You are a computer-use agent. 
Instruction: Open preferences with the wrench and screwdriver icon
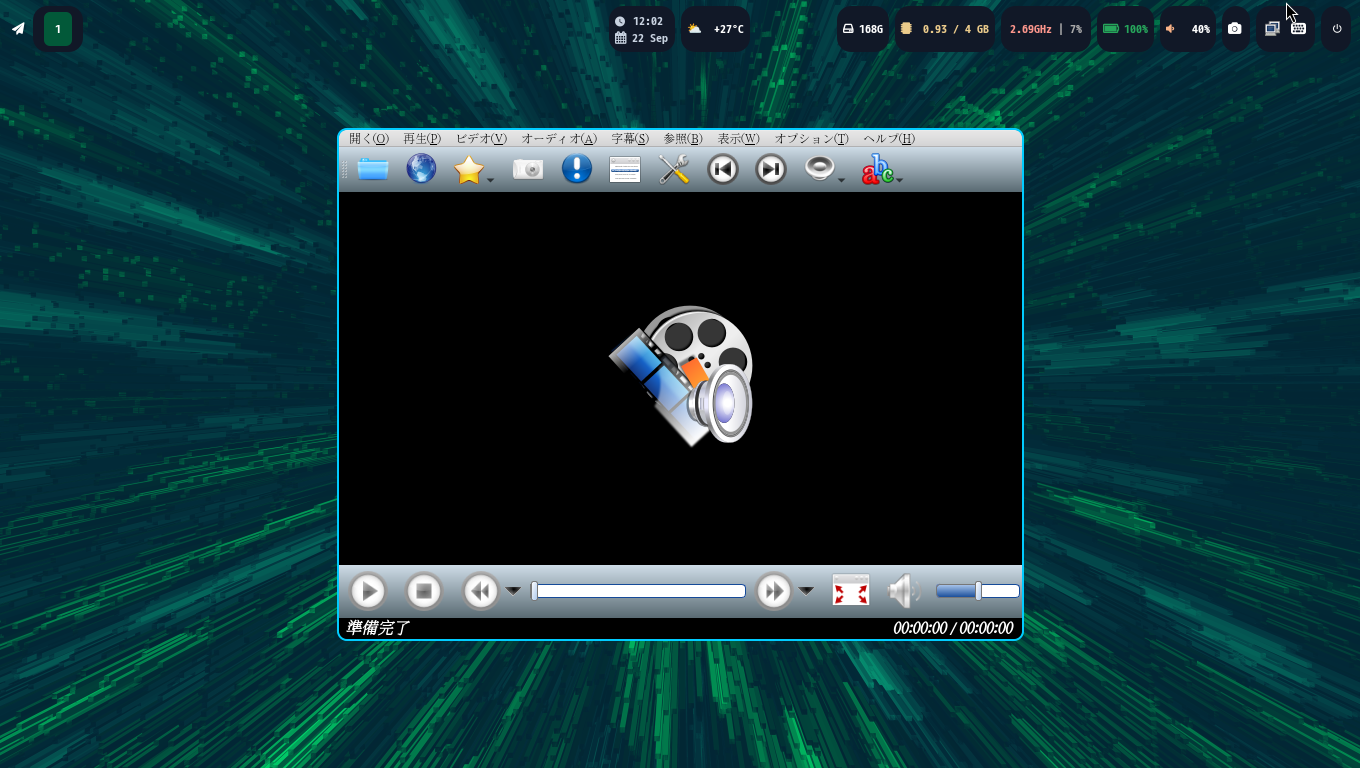675,170
